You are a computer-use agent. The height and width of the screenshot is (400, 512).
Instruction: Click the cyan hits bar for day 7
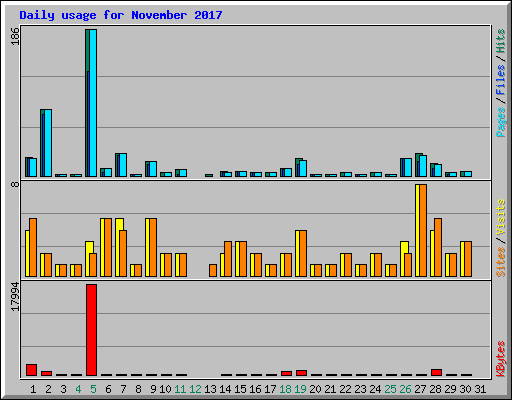pyautogui.click(x=123, y=165)
